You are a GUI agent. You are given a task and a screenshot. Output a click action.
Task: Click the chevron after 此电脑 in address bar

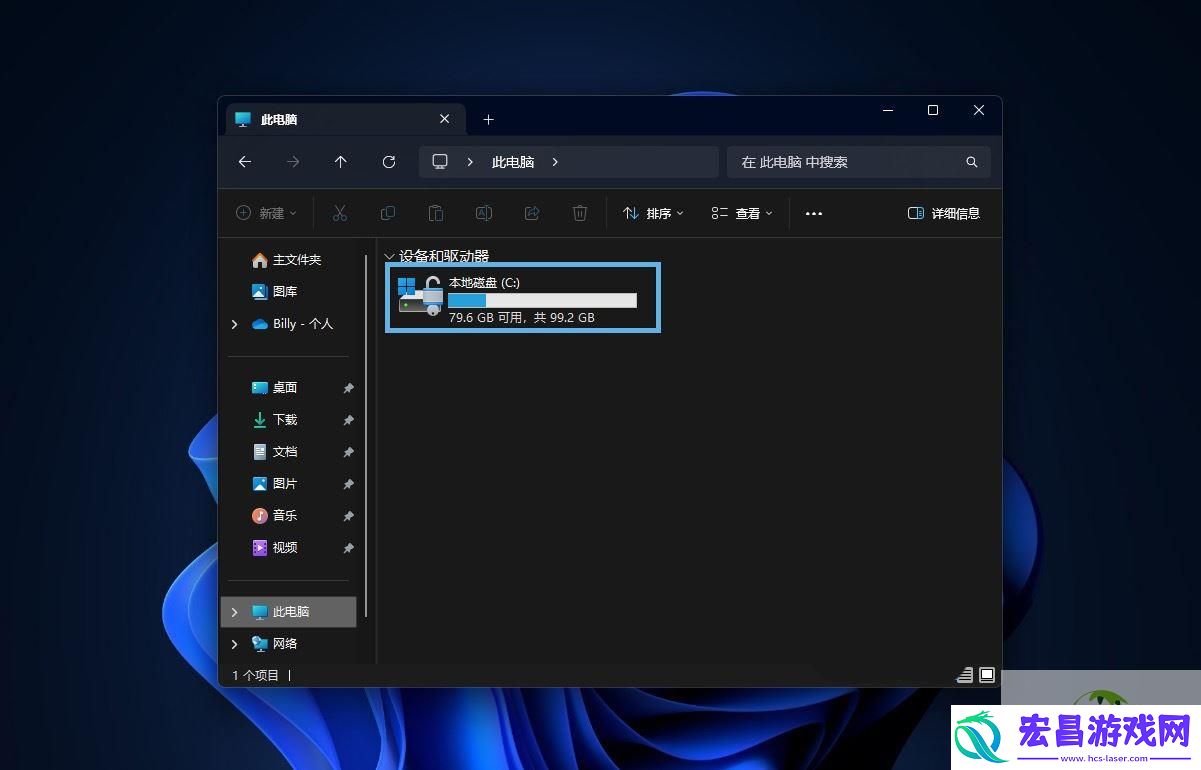point(556,162)
